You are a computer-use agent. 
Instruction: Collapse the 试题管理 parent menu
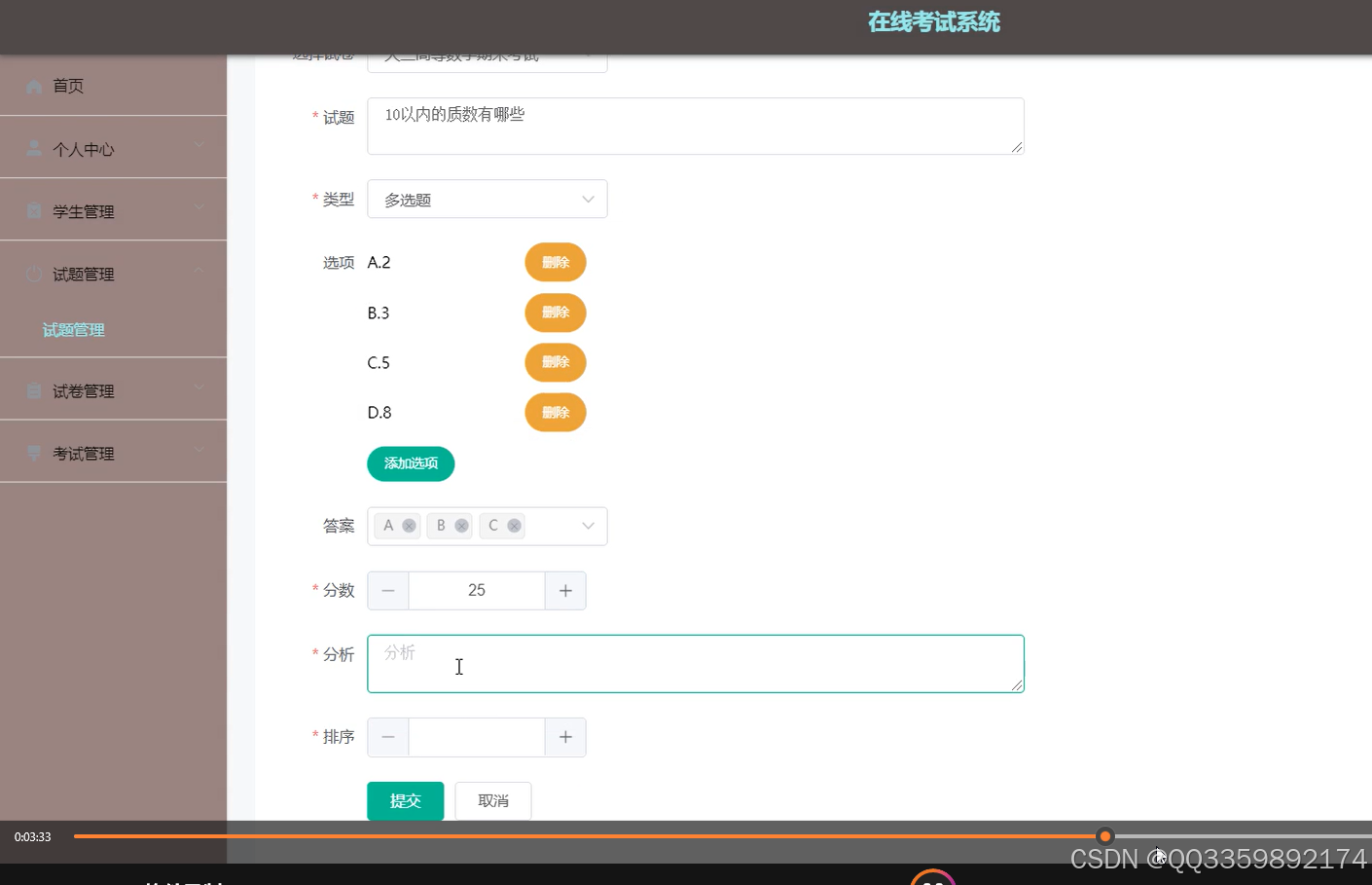tap(113, 274)
